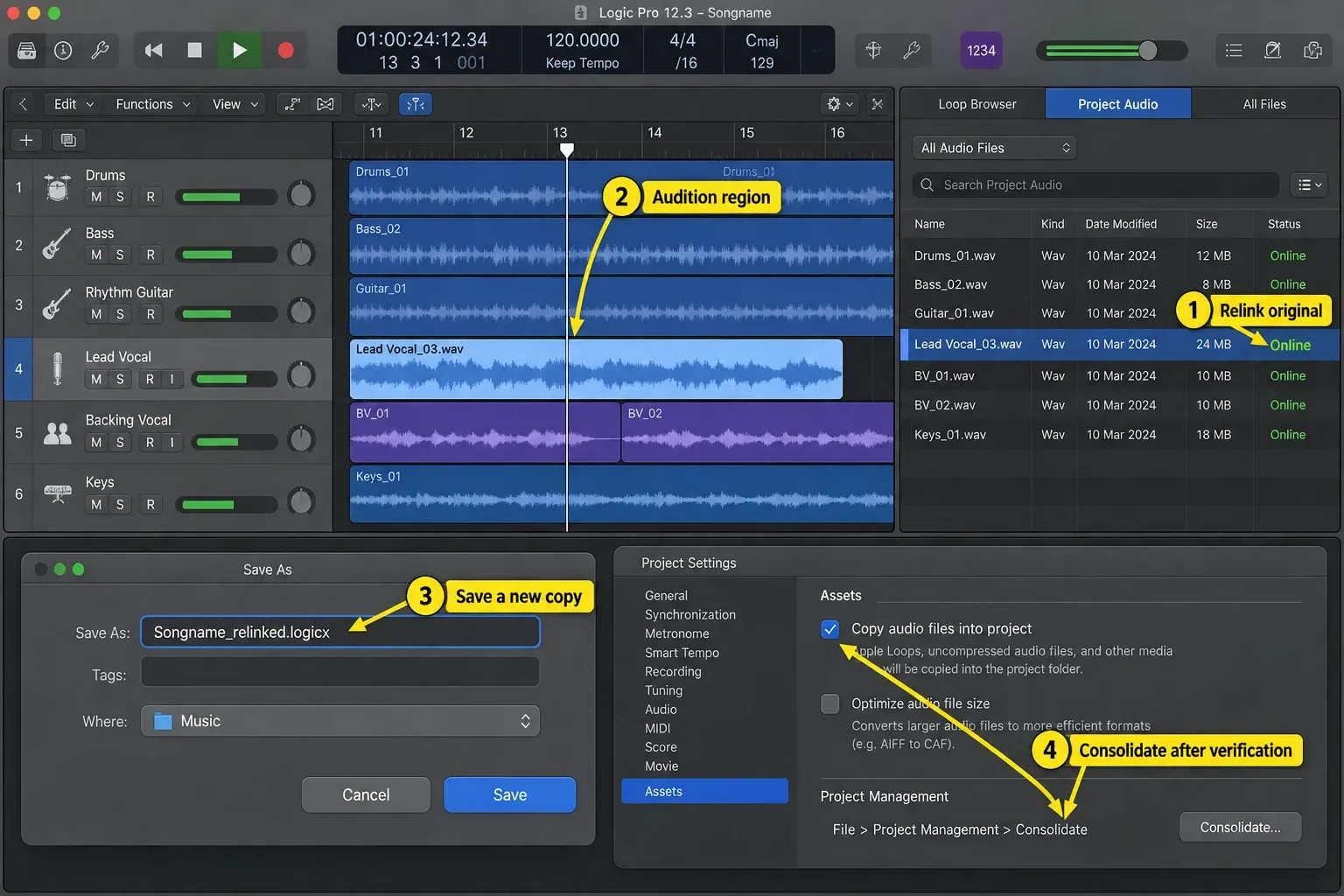Toggle the Catch Playhead button
Image resolution: width=1344 pixels, height=896 pixels.
tap(372, 104)
